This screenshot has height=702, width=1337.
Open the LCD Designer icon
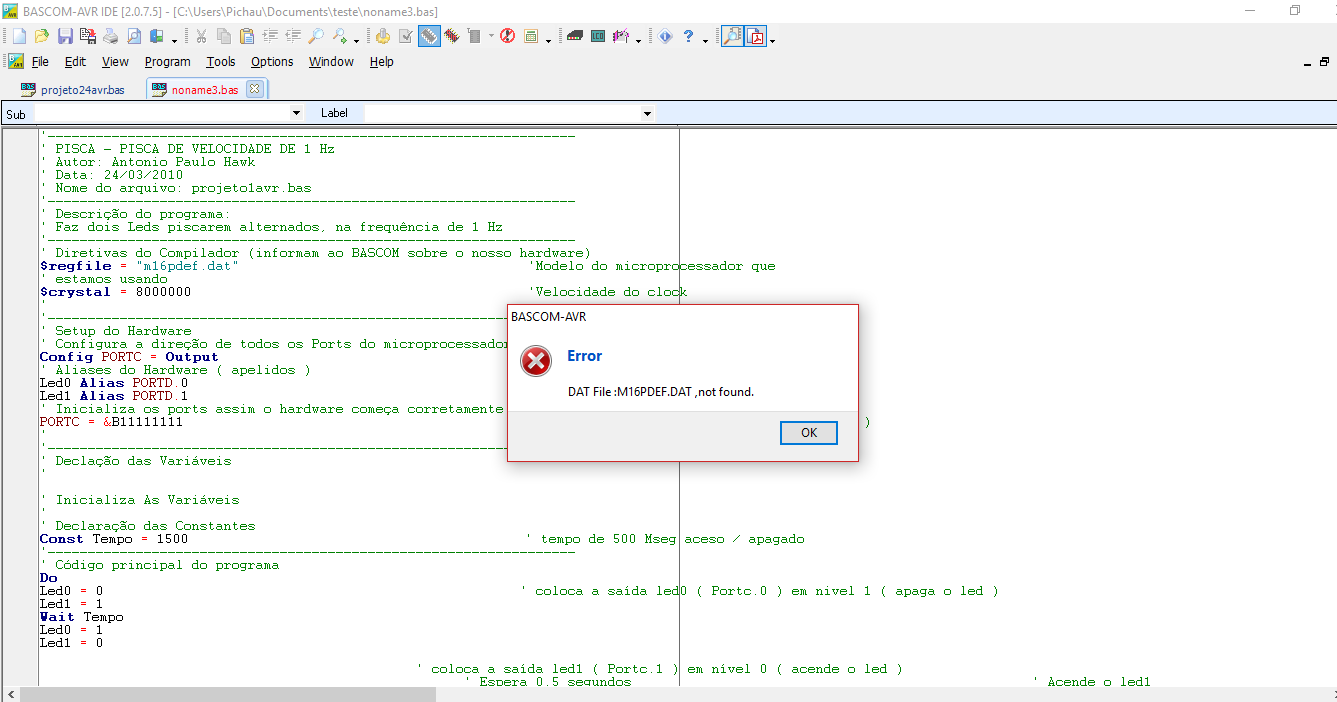pyautogui.click(x=598, y=36)
